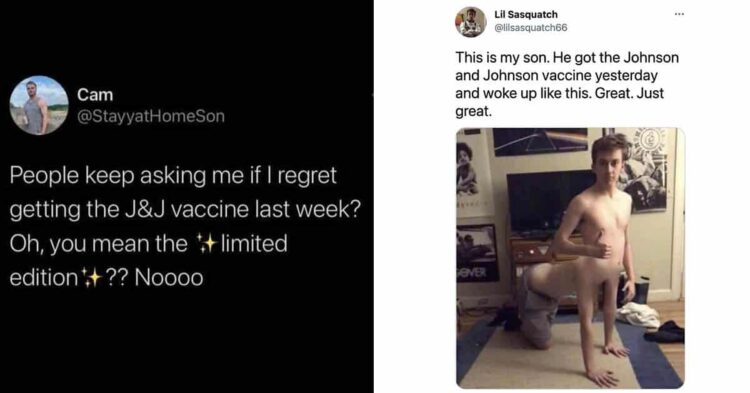Click the sparkle emoji after "edition"
This screenshot has width=750, height=393.
pos(91,278)
